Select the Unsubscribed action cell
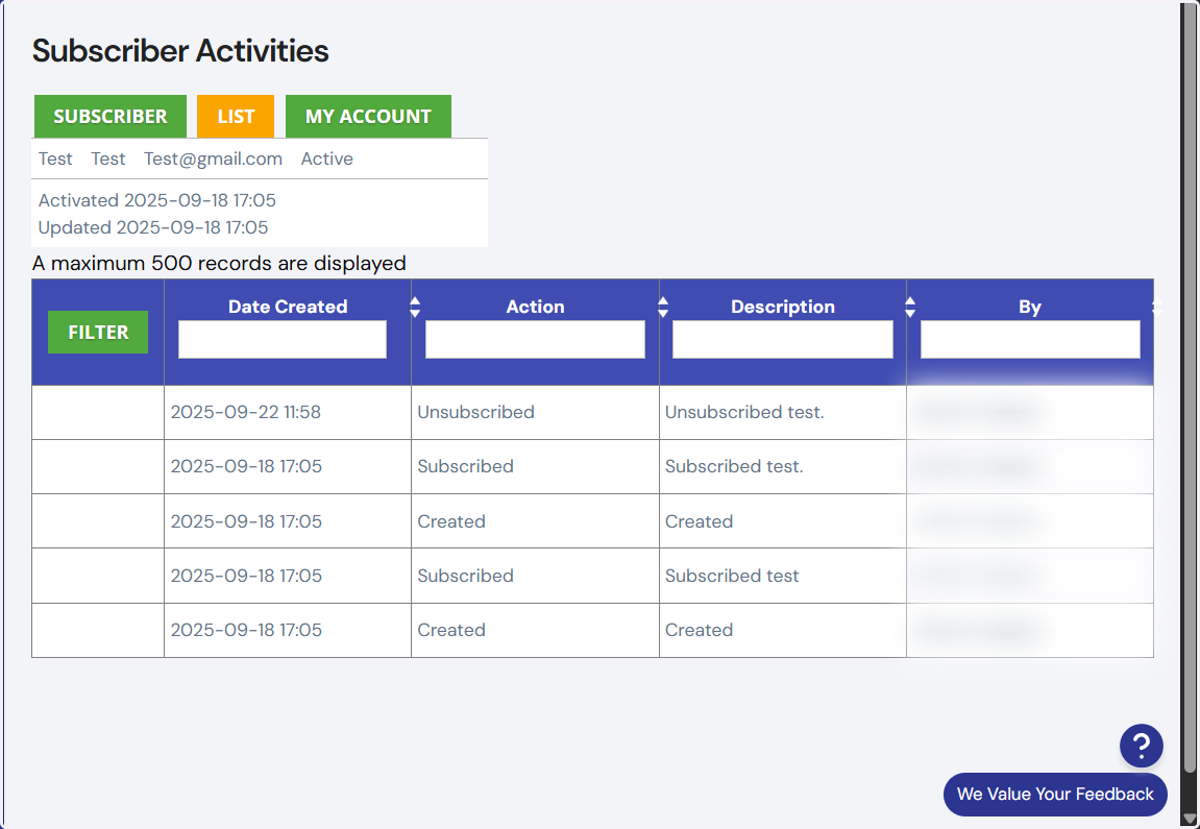 [x=535, y=412]
